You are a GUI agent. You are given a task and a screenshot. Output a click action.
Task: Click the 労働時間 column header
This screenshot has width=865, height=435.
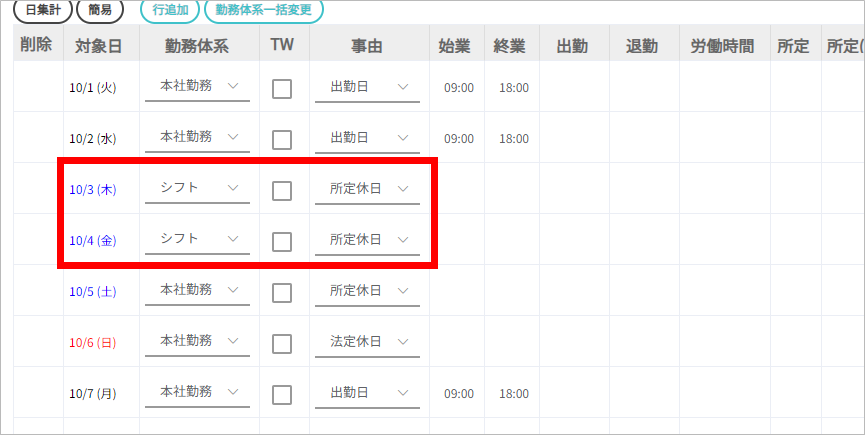click(722, 46)
